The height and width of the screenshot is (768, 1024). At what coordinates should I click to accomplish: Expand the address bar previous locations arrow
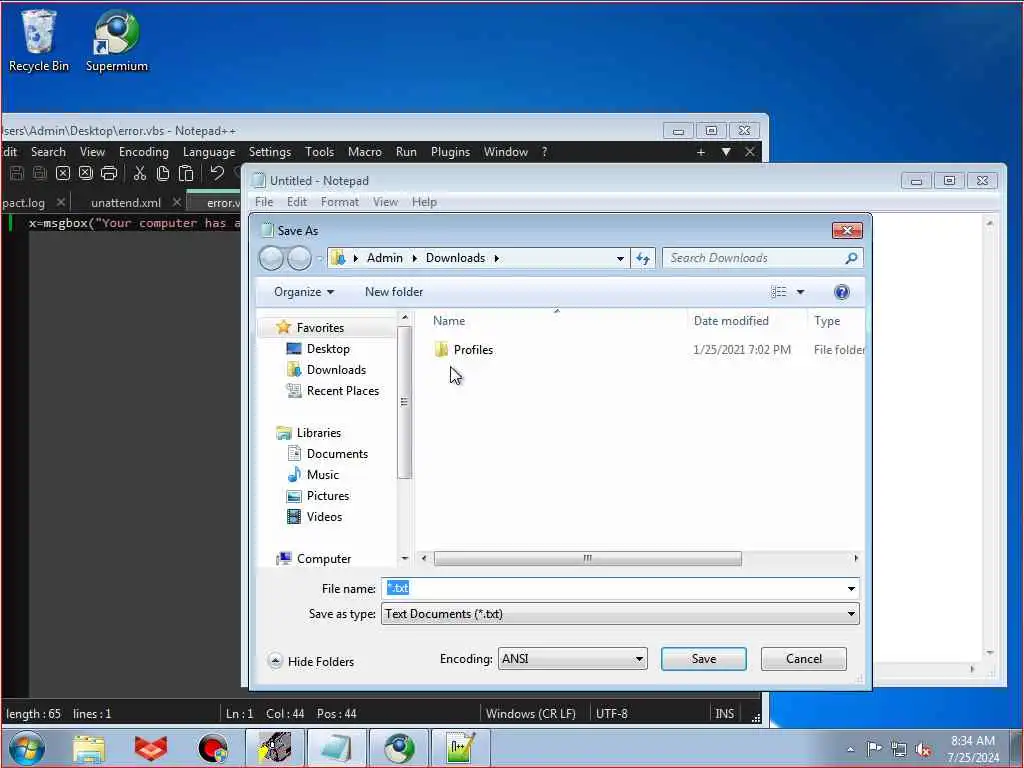click(620, 259)
